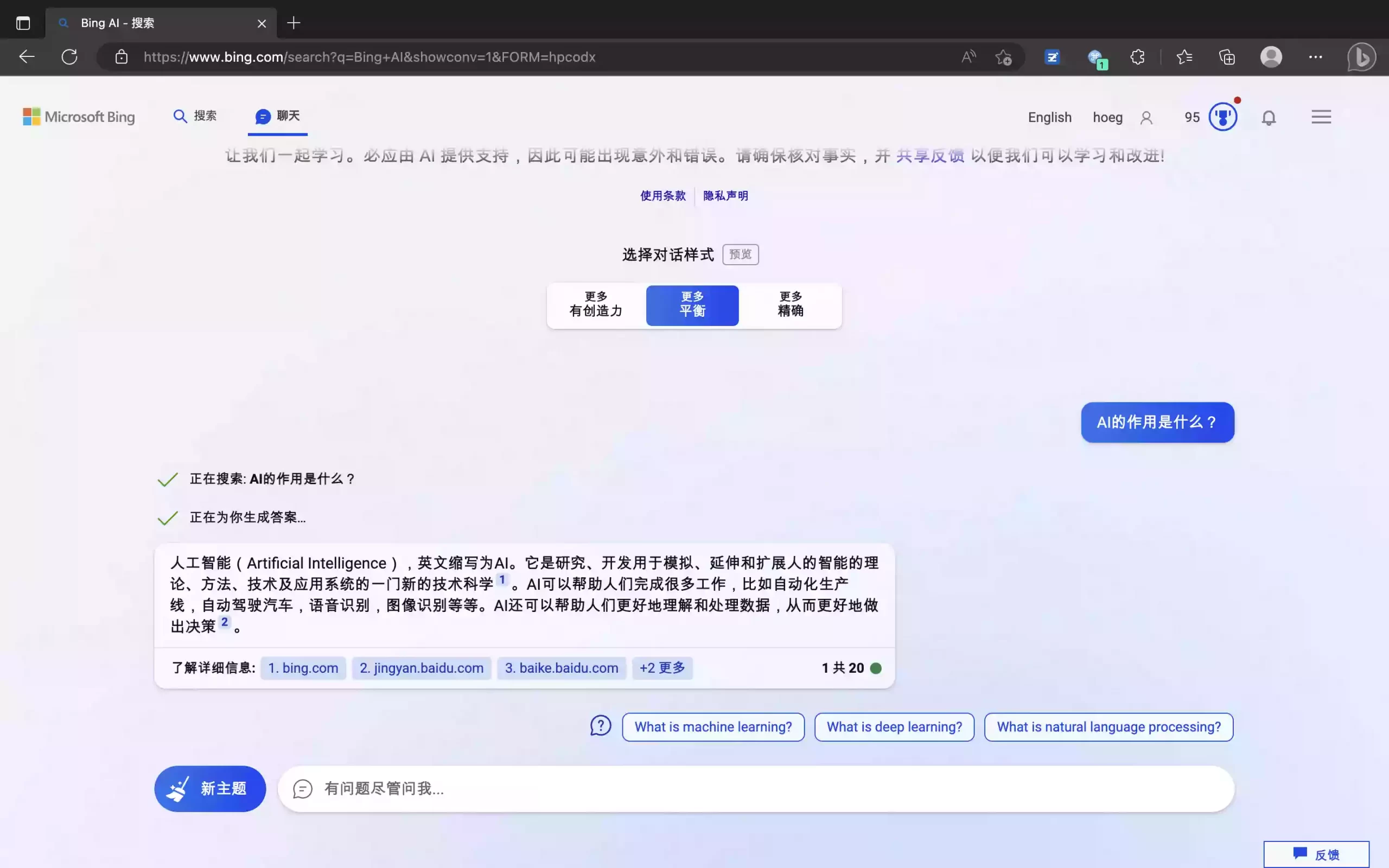Select 更多平衡 conversation style
Image resolution: width=1389 pixels, height=868 pixels.
click(692, 305)
